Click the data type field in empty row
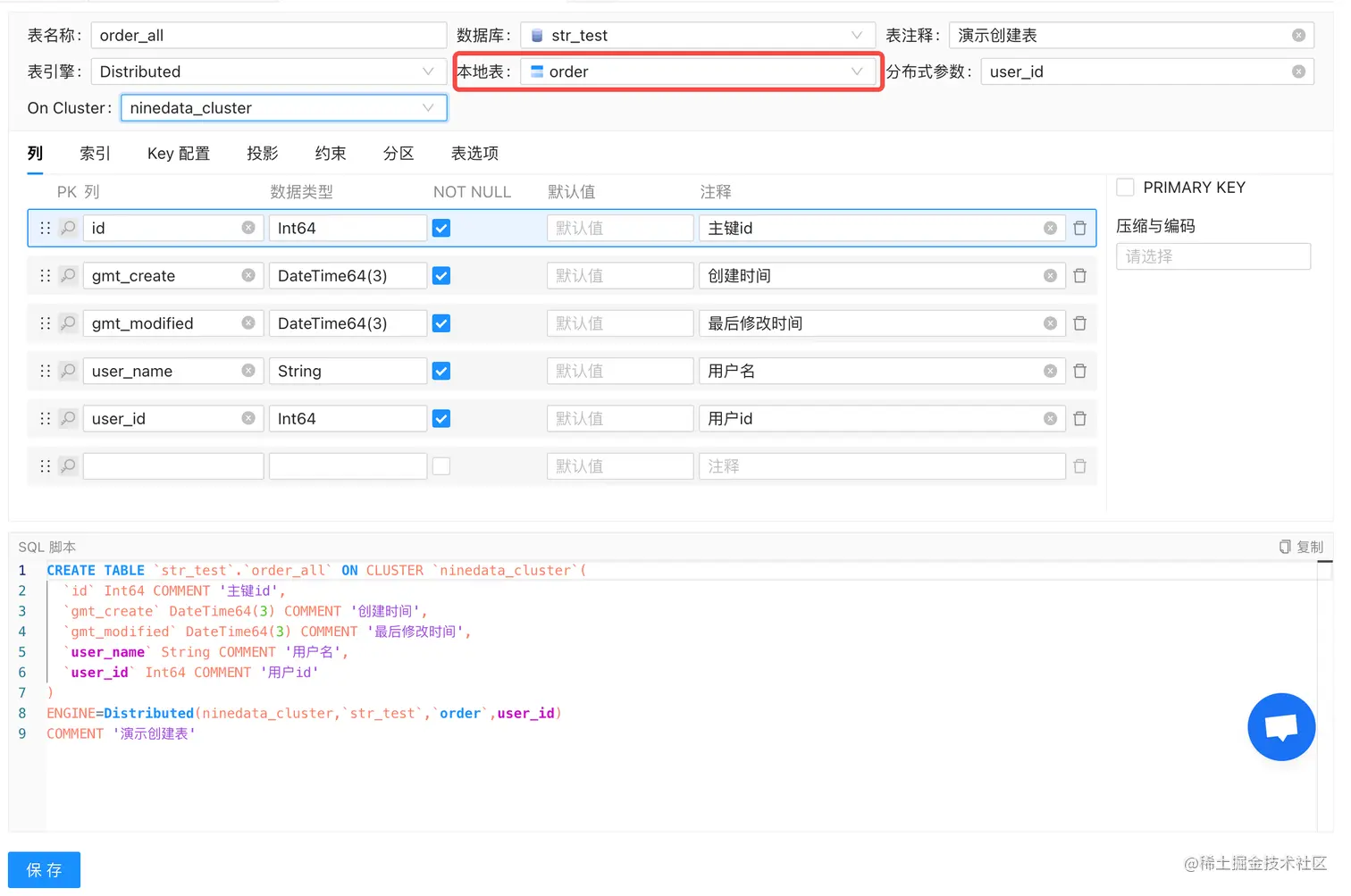This screenshot has width=1351, height=896. click(x=348, y=465)
